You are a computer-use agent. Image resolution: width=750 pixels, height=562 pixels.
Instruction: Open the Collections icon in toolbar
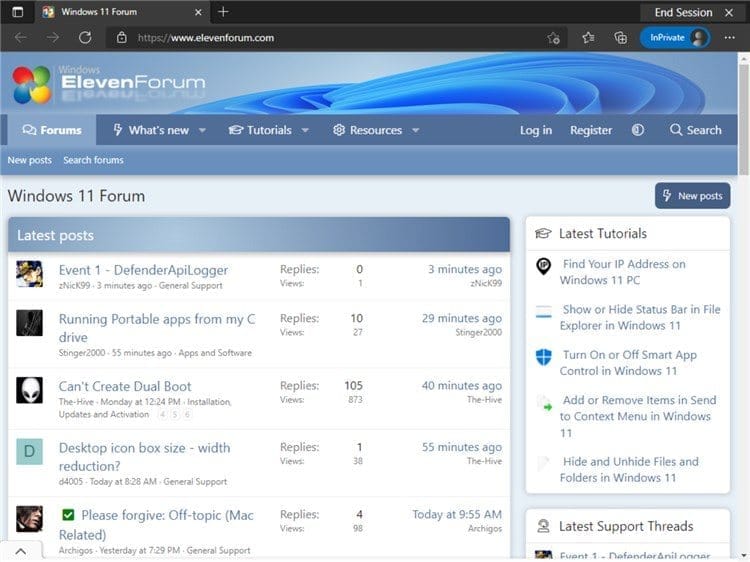620,38
